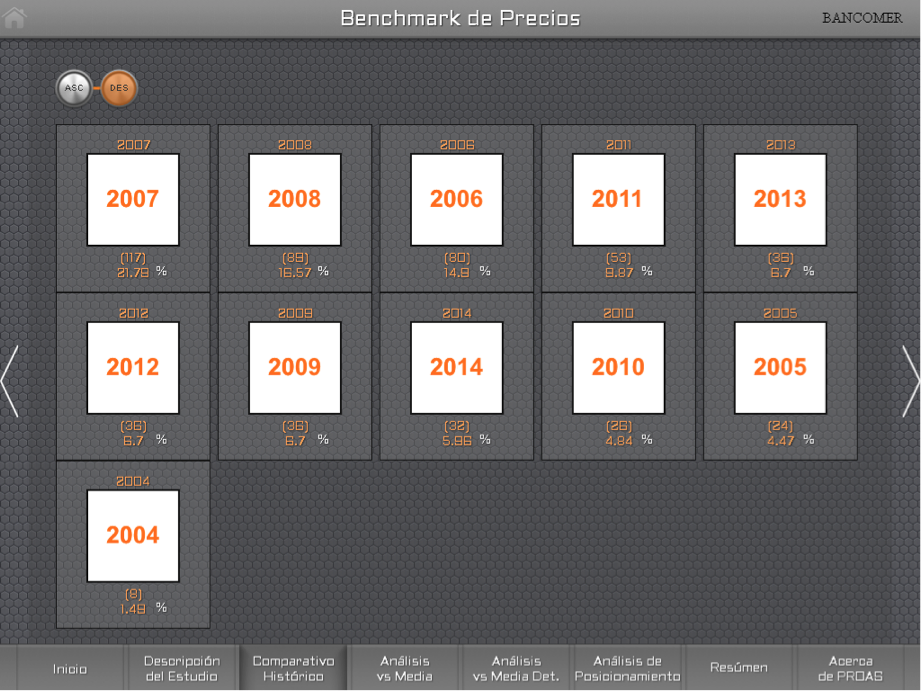Image resolution: width=921 pixels, height=691 pixels.
Task: Open Descripción del Estudio tab
Action: coord(182,669)
